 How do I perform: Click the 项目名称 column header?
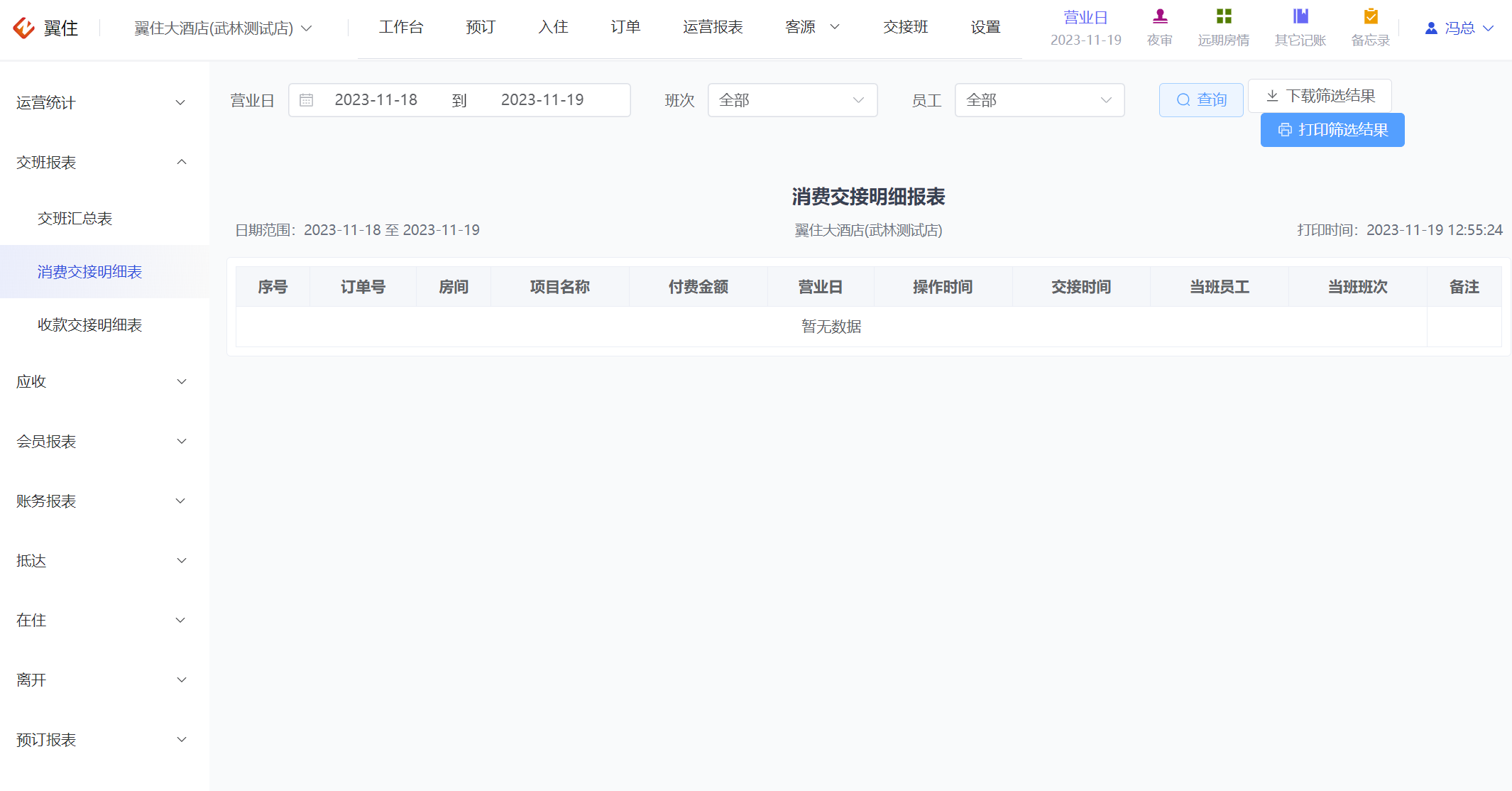click(559, 287)
